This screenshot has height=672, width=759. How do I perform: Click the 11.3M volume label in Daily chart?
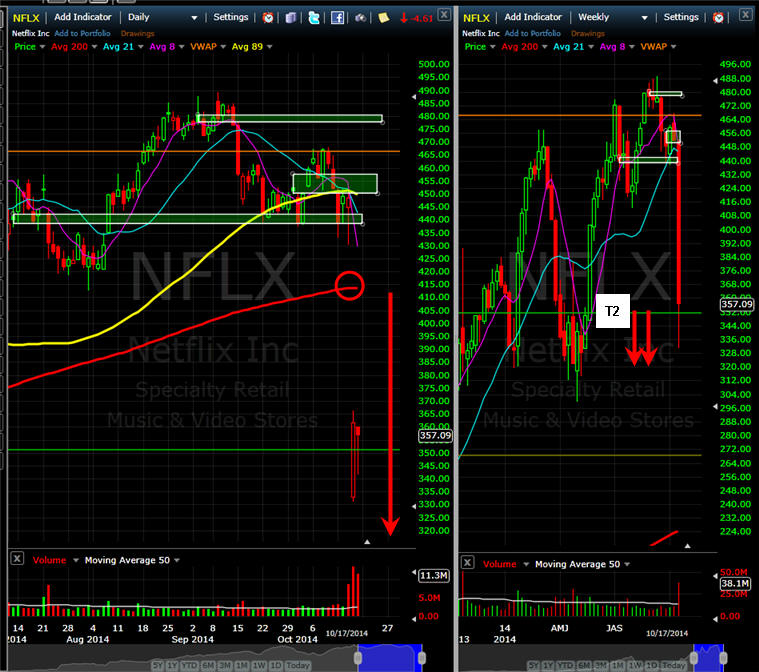pyautogui.click(x=434, y=575)
